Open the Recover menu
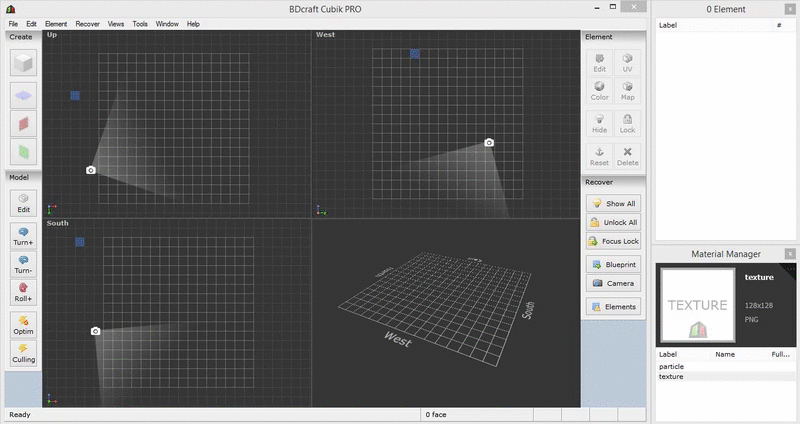 point(87,24)
